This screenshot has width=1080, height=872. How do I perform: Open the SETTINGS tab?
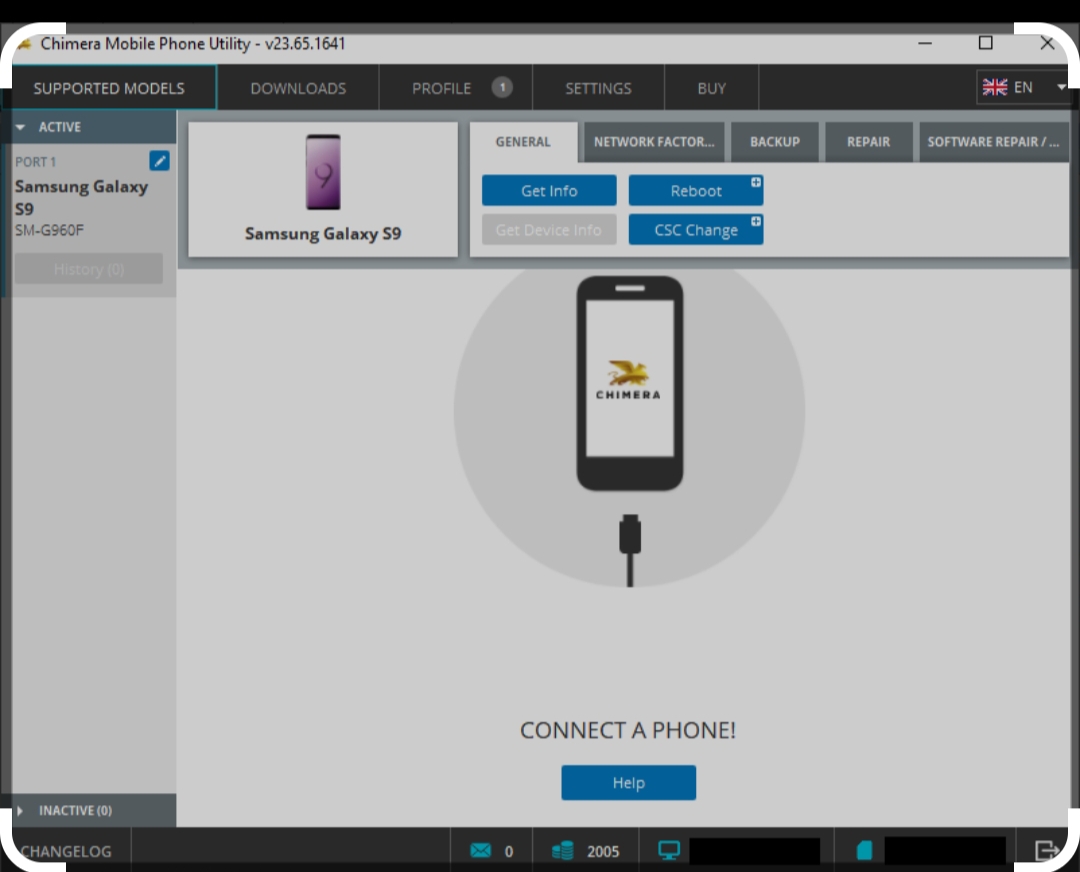tap(598, 88)
